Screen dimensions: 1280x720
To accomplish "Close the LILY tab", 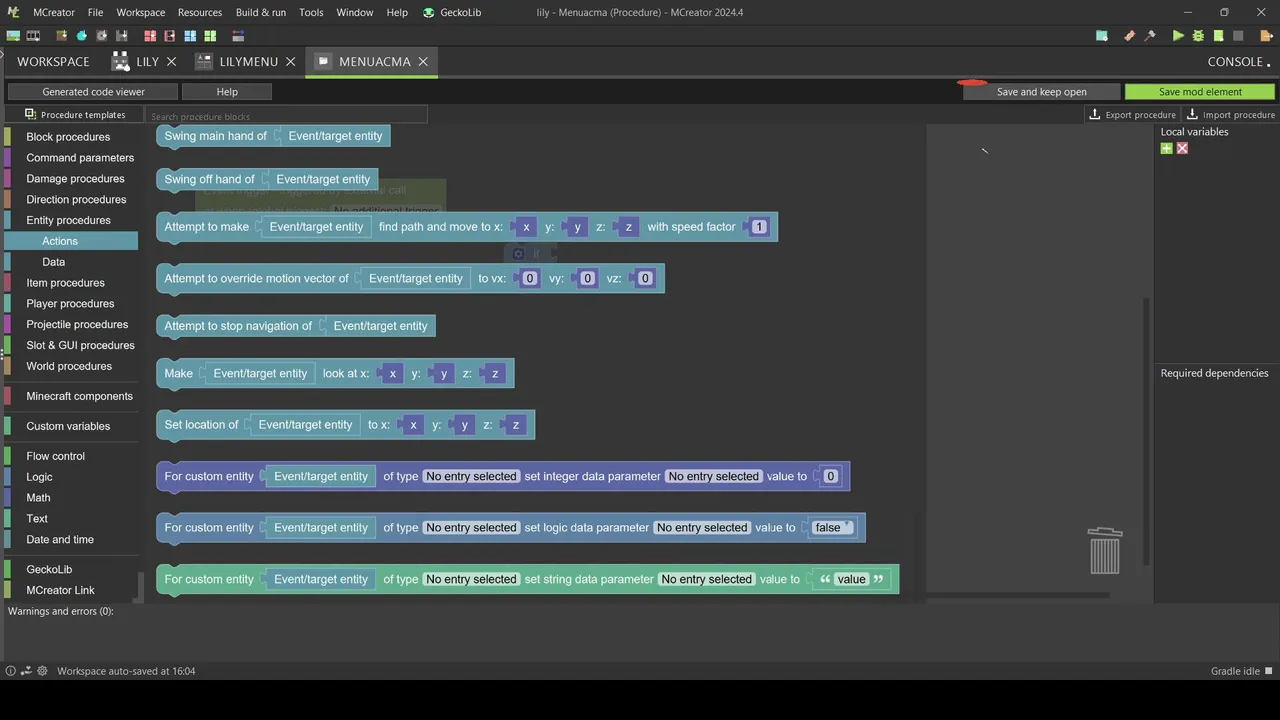I will (x=171, y=61).
